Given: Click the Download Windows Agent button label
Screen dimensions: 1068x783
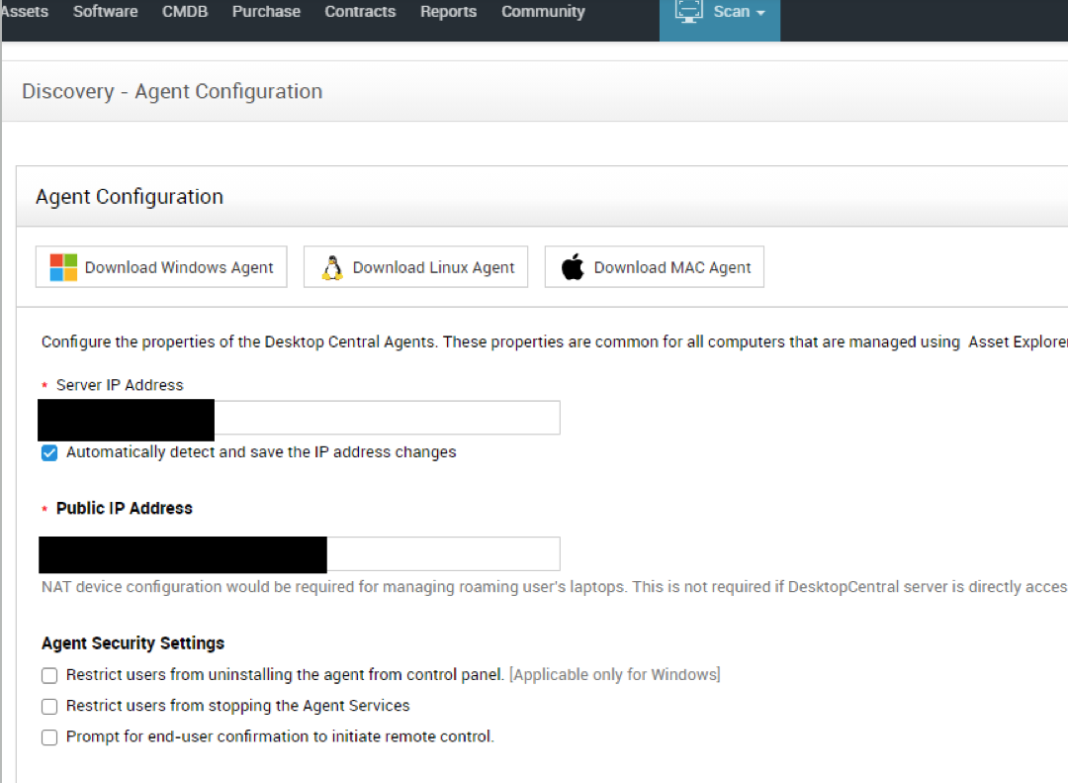Looking at the screenshot, I should (x=179, y=268).
